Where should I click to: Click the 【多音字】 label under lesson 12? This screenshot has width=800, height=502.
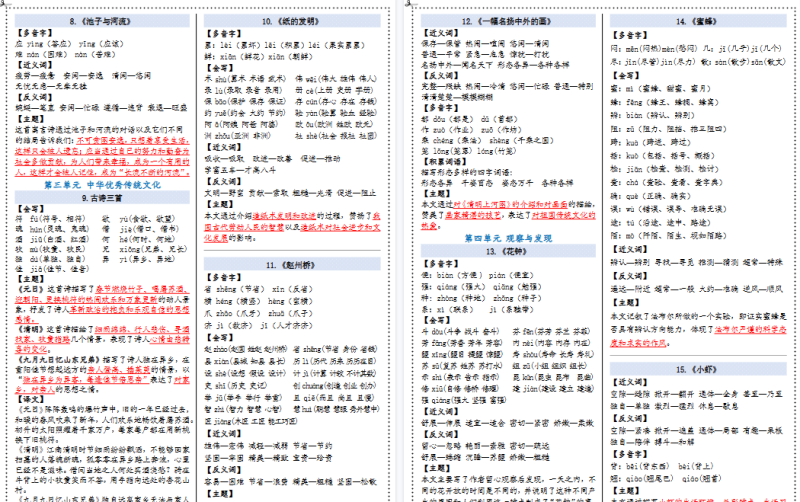[439, 108]
